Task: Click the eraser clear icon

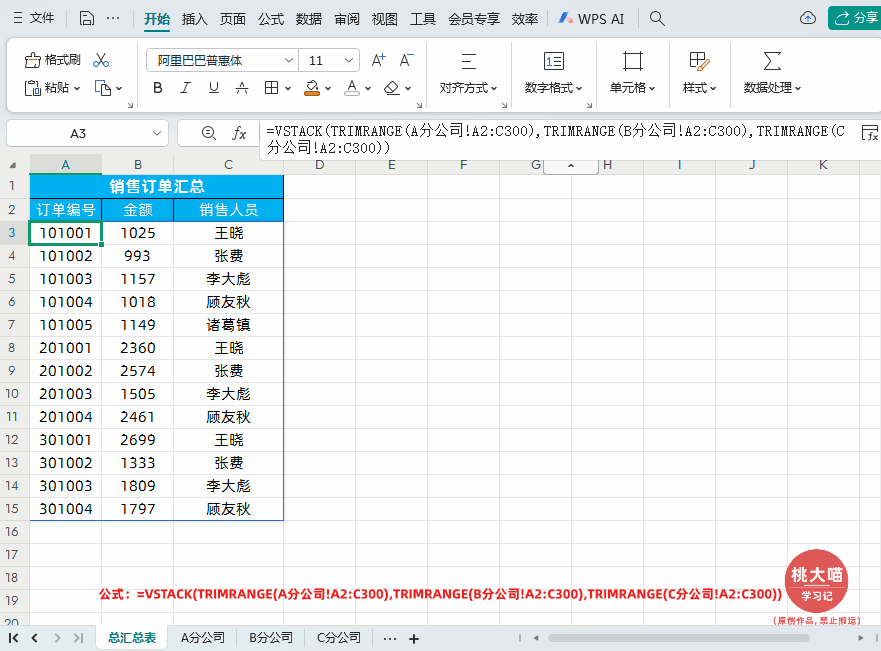Action: pos(392,88)
